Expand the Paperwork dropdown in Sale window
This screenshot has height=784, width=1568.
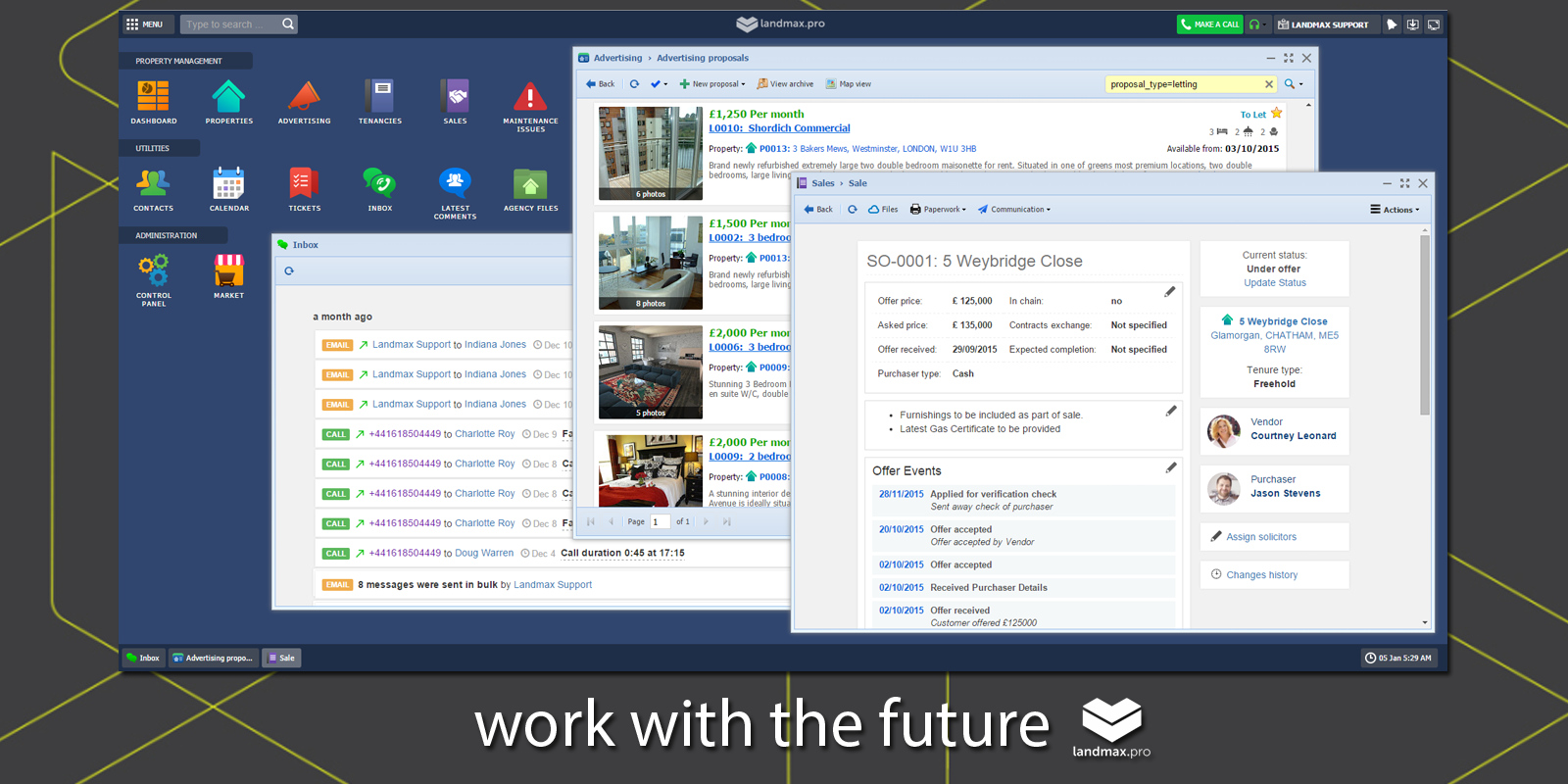pyautogui.click(x=938, y=210)
